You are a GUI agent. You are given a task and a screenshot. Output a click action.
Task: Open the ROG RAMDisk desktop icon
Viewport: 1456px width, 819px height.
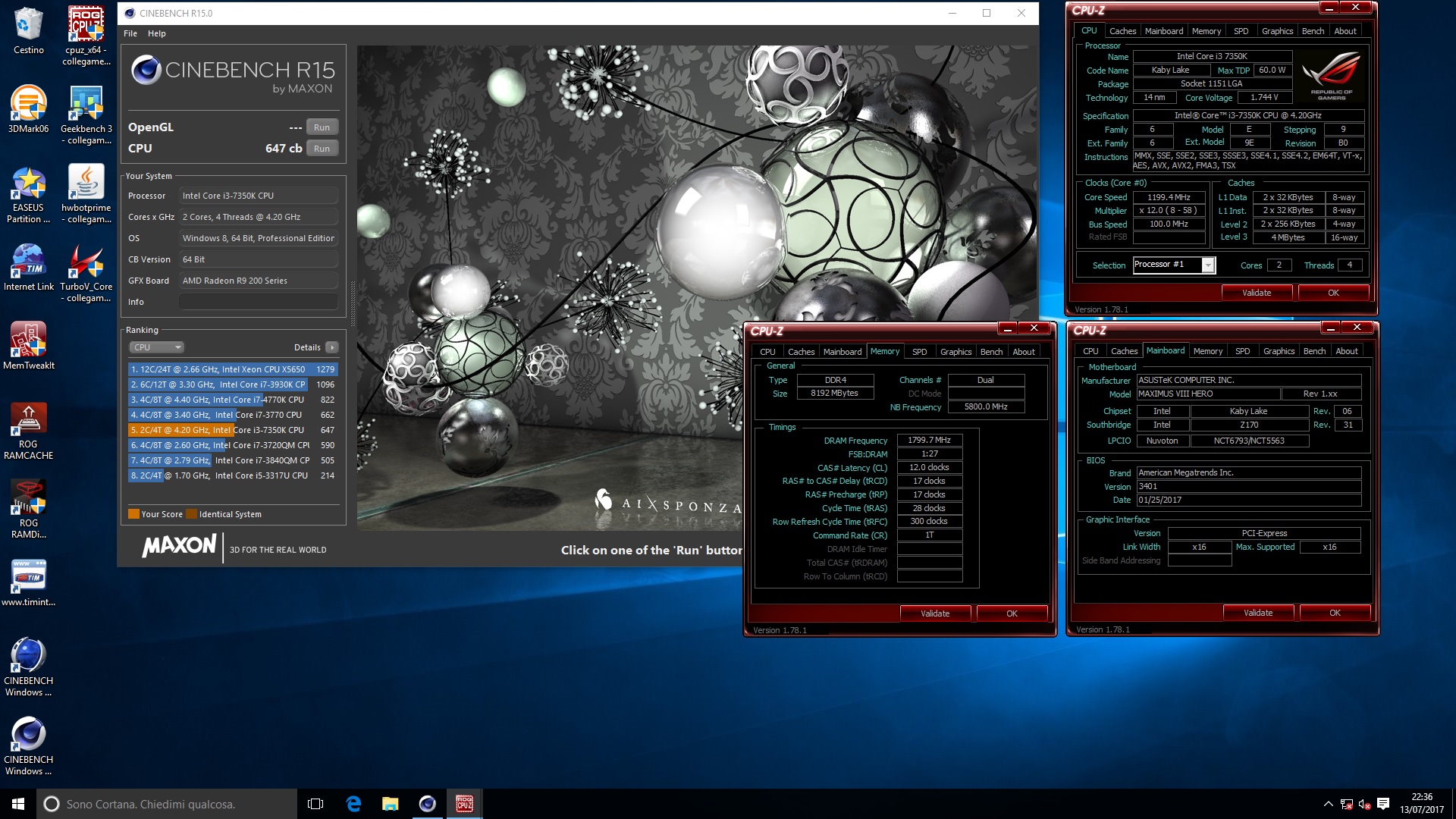click(28, 510)
